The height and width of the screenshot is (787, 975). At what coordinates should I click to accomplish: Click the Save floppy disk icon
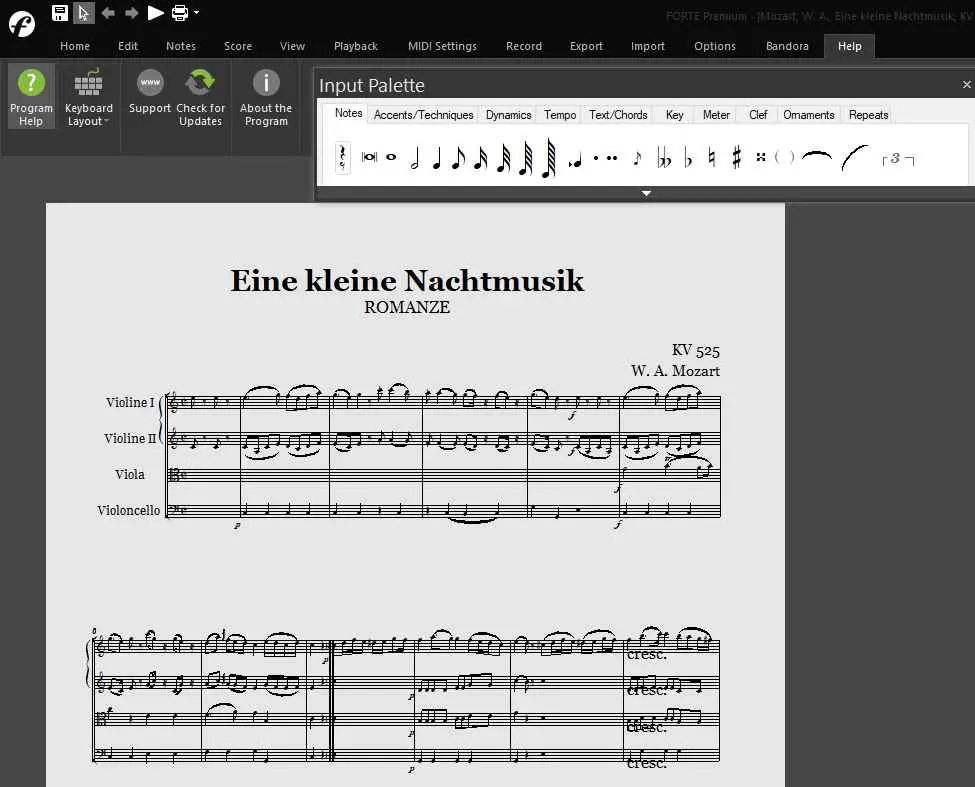[60, 13]
